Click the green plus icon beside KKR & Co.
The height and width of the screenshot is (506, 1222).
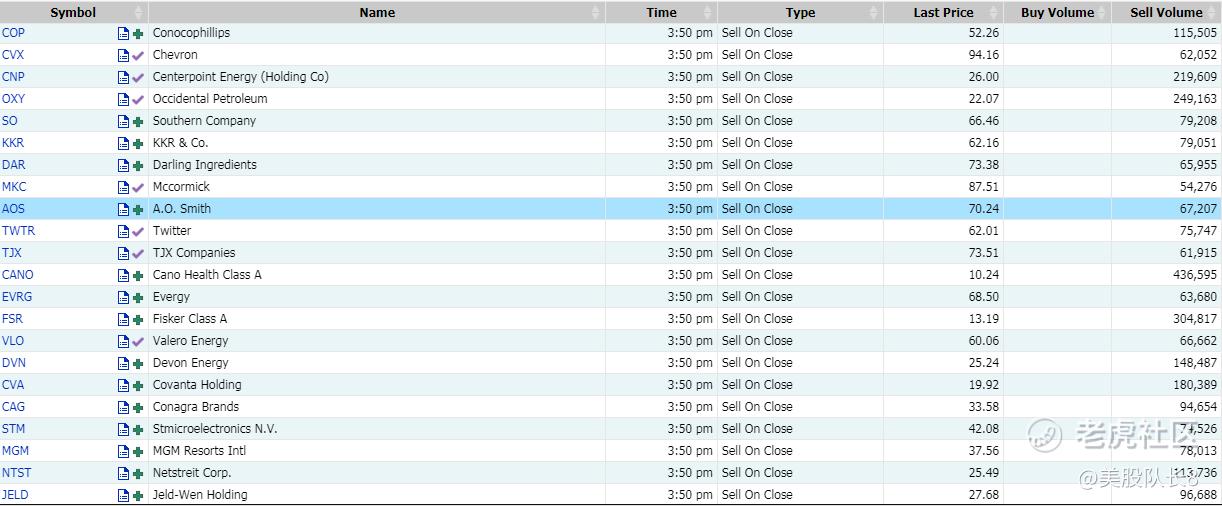(138, 144)
